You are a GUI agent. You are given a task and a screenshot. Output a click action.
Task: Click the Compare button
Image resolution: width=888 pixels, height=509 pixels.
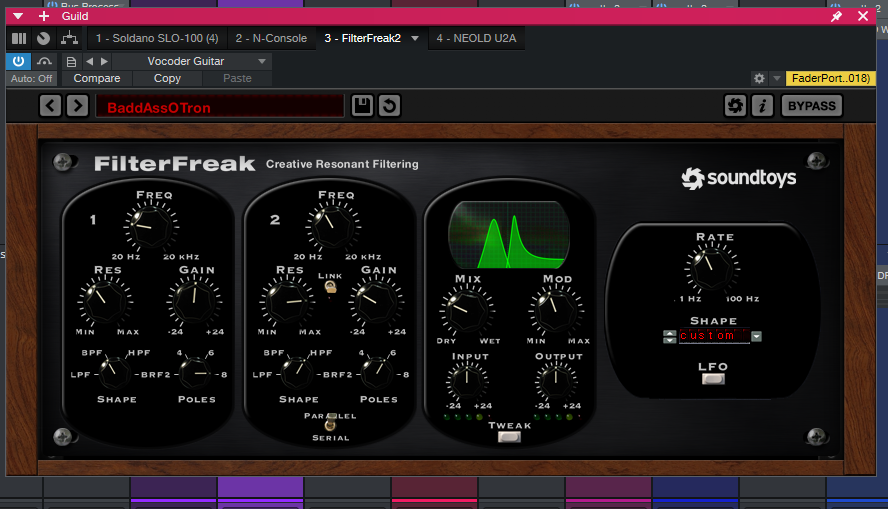pos(97,79)
